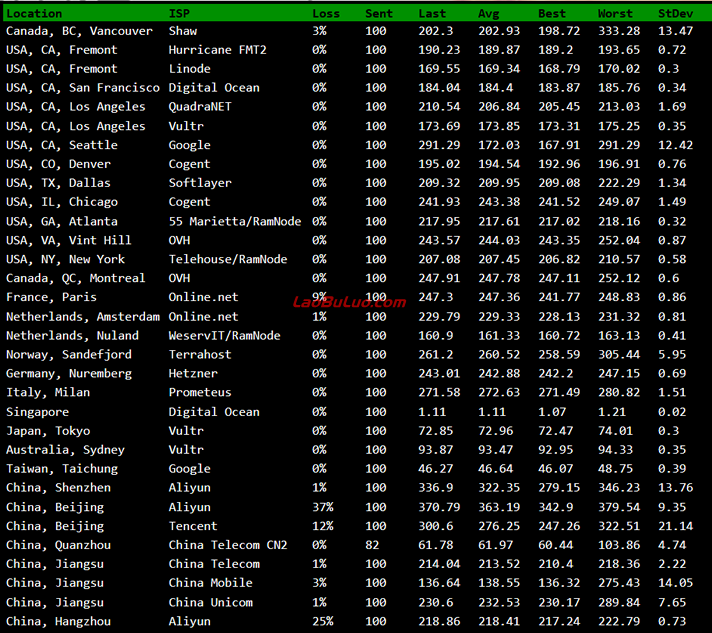This screenshot has height=633, width=712.
Task: Click the Linode ISP name
Action: 189,69
